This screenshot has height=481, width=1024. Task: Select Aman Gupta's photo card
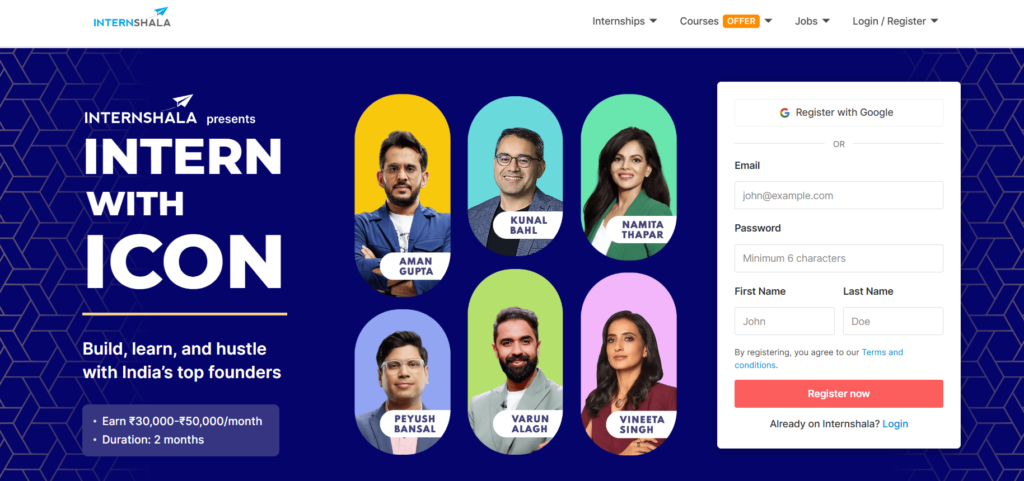tap(402, 195)
